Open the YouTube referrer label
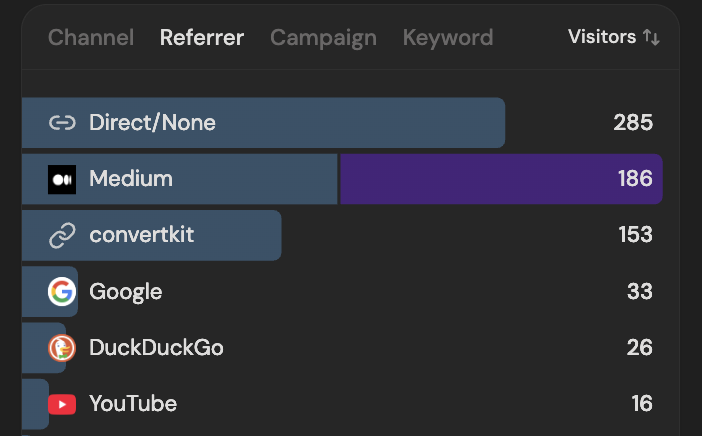The width and height of the screenshot is (702, 436). coord(133,404)
